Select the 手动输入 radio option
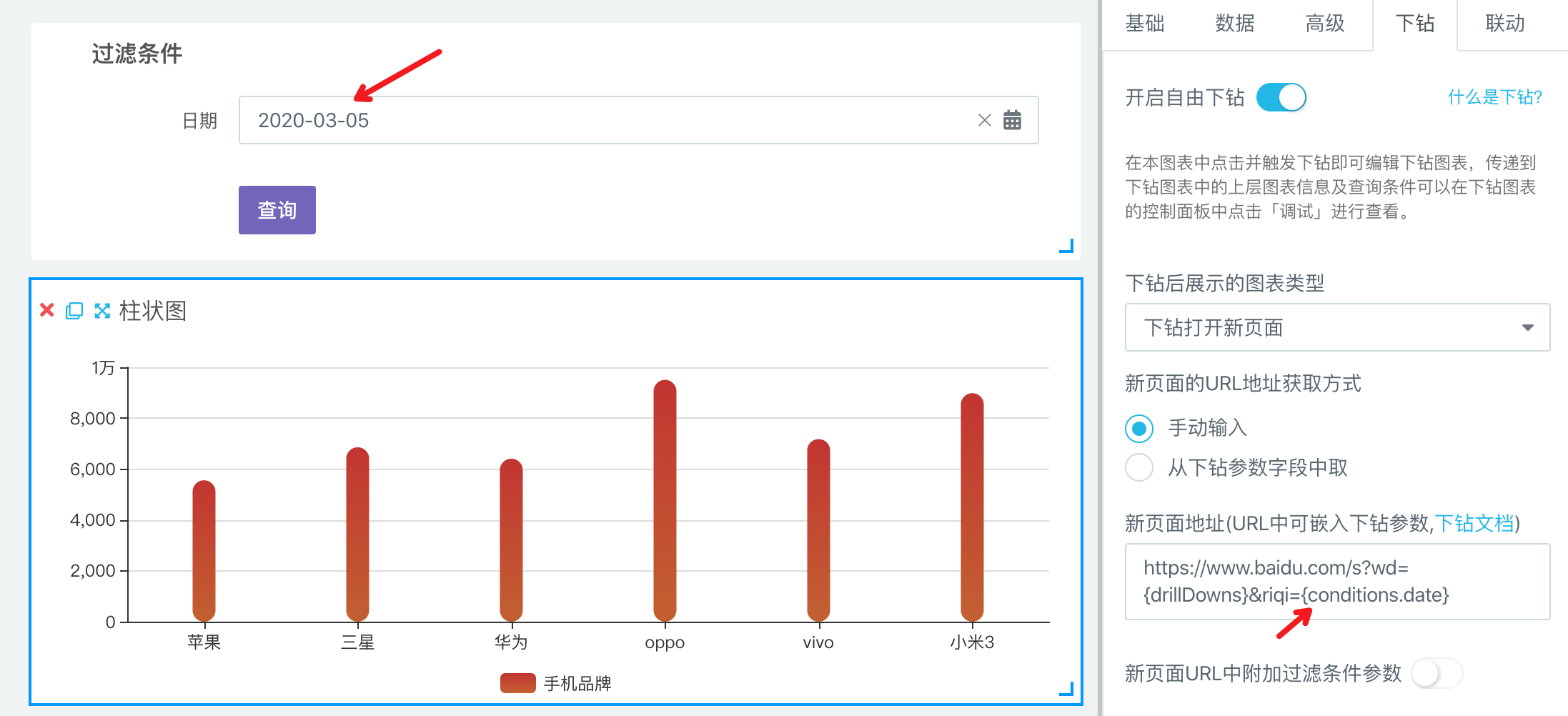Screen dimensions: 1568x716 tap(1139, 428)
